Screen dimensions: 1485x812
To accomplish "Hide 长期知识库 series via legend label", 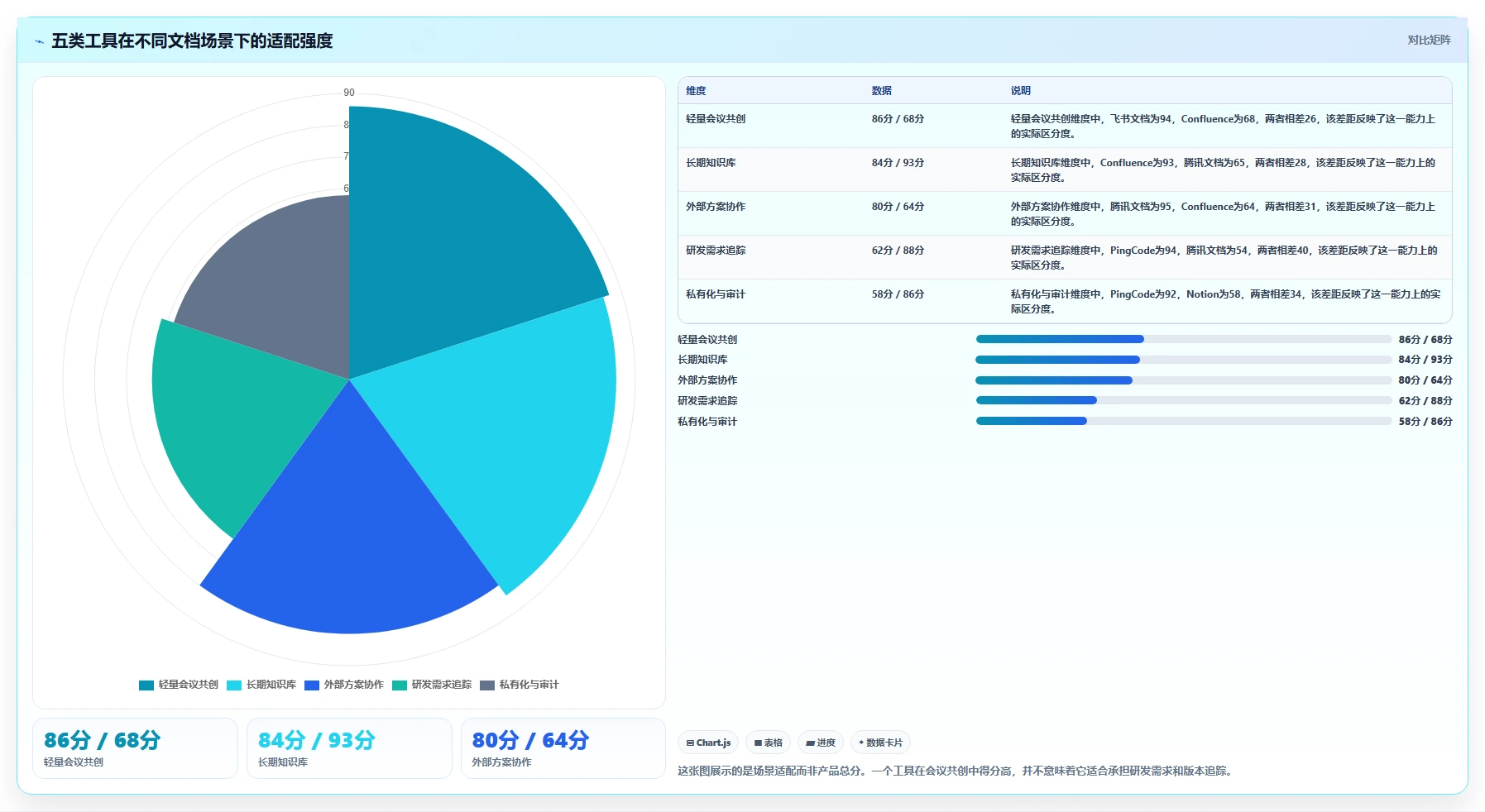I will (x=271, y=685).
